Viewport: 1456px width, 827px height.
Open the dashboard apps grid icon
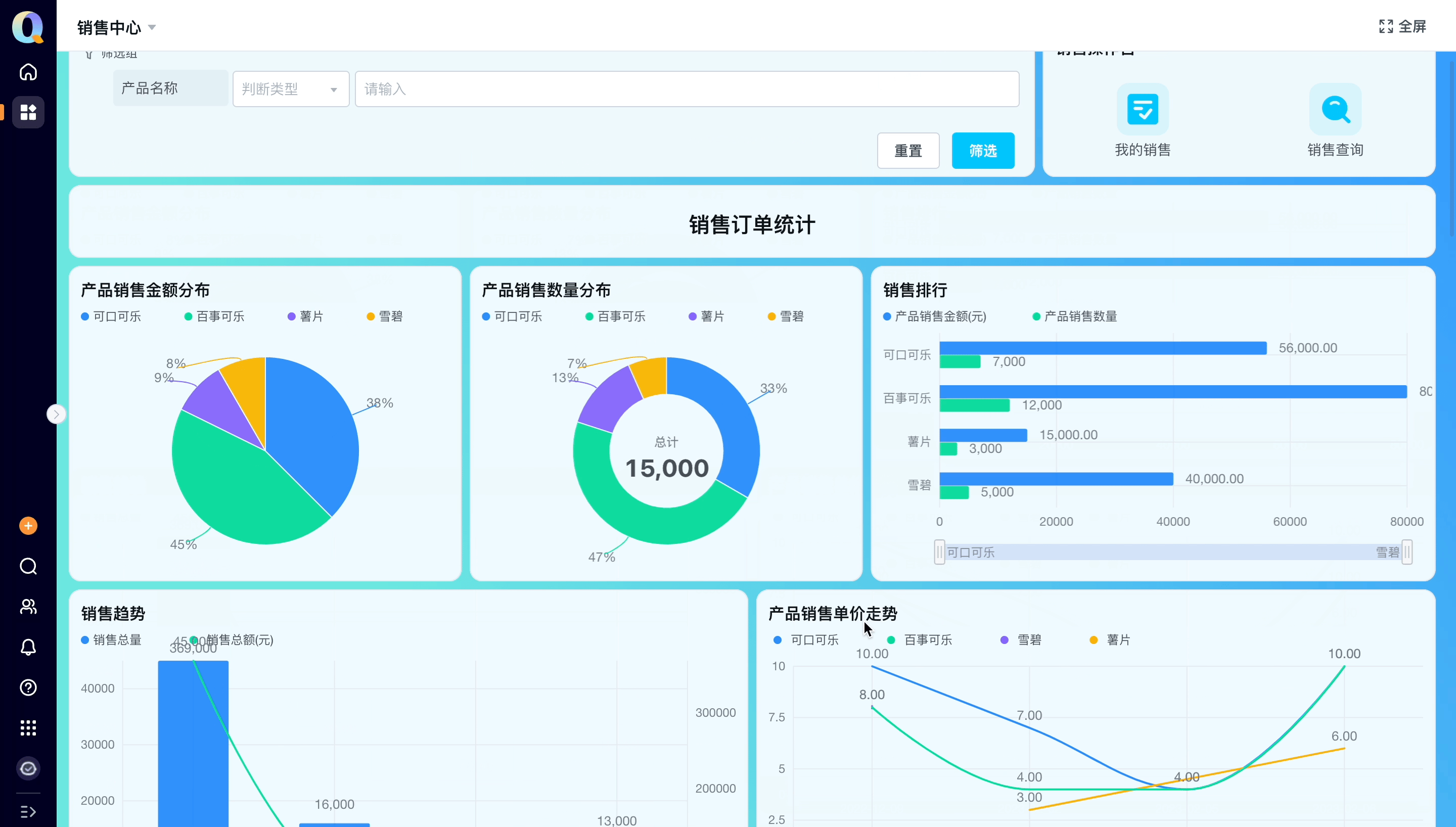pyautogui.click(x=28, y=112)
